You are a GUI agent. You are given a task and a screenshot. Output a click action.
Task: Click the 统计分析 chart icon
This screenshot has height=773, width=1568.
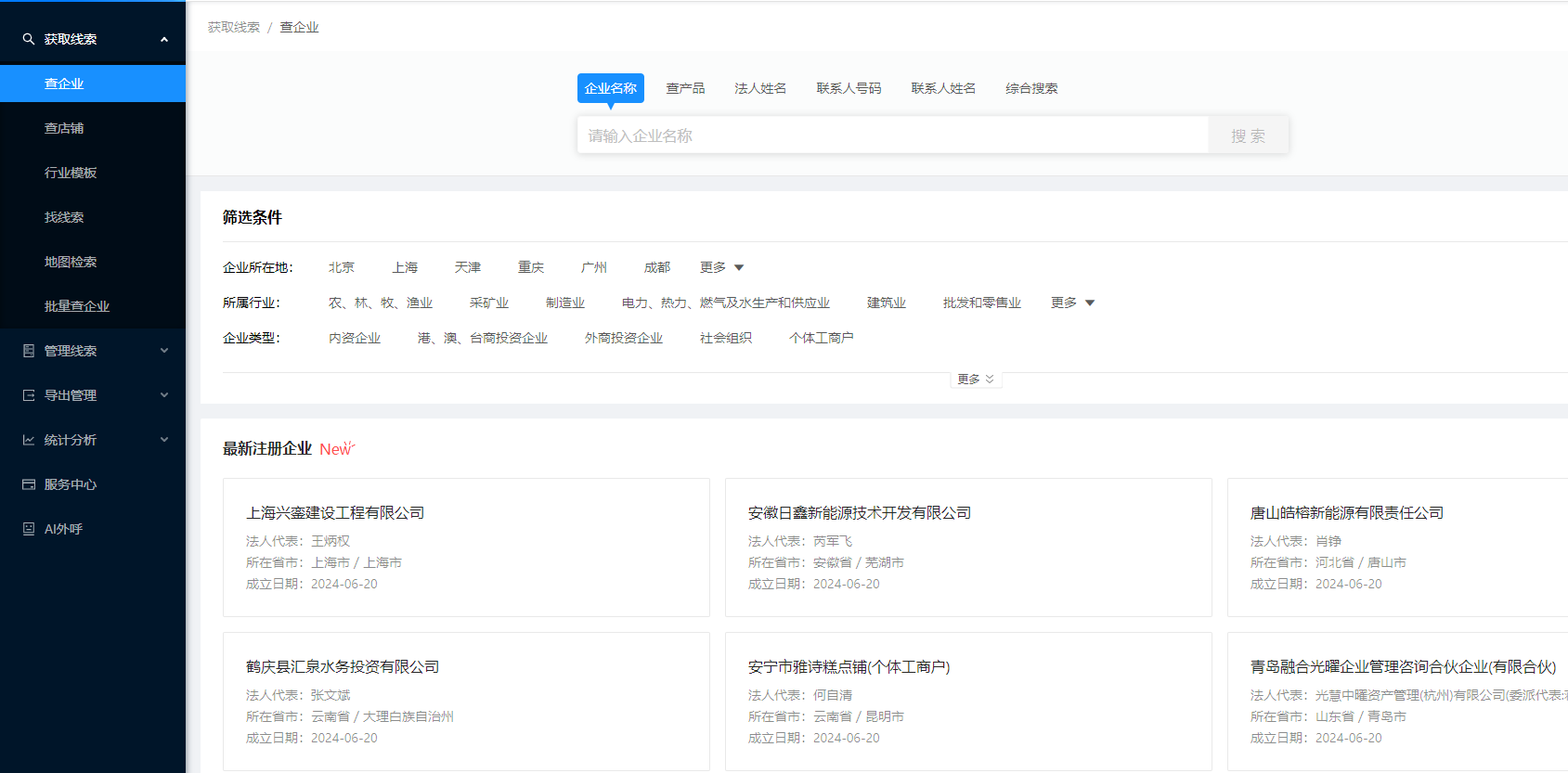29,440
